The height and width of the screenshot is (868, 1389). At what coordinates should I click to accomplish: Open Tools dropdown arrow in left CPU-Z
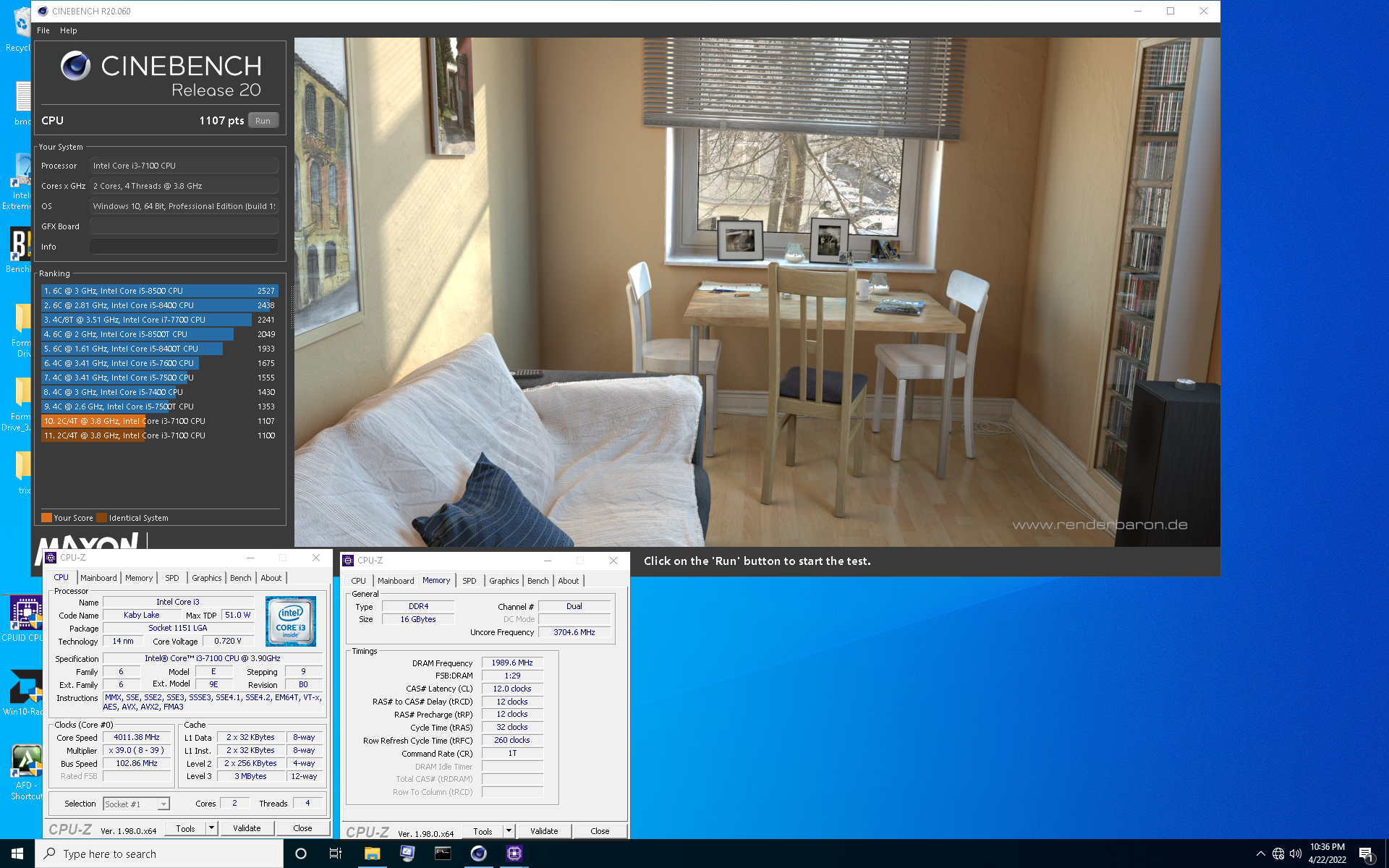point(211,828)
